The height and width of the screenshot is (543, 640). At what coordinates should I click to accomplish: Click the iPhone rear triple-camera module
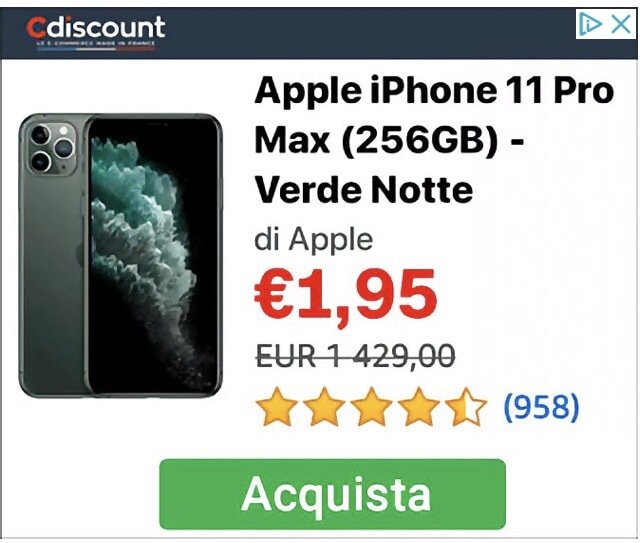click(x=52, y=147)
